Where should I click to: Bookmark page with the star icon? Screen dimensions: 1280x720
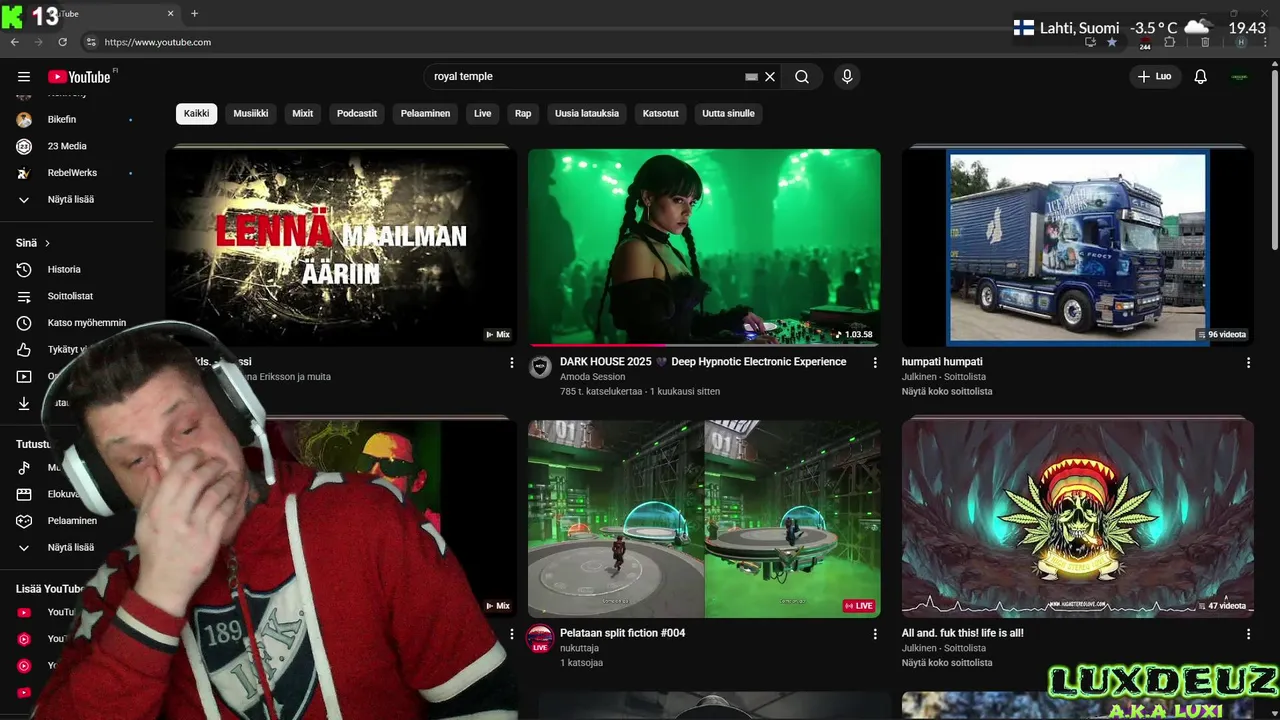pyautogui.click(x=1112, y=42)
